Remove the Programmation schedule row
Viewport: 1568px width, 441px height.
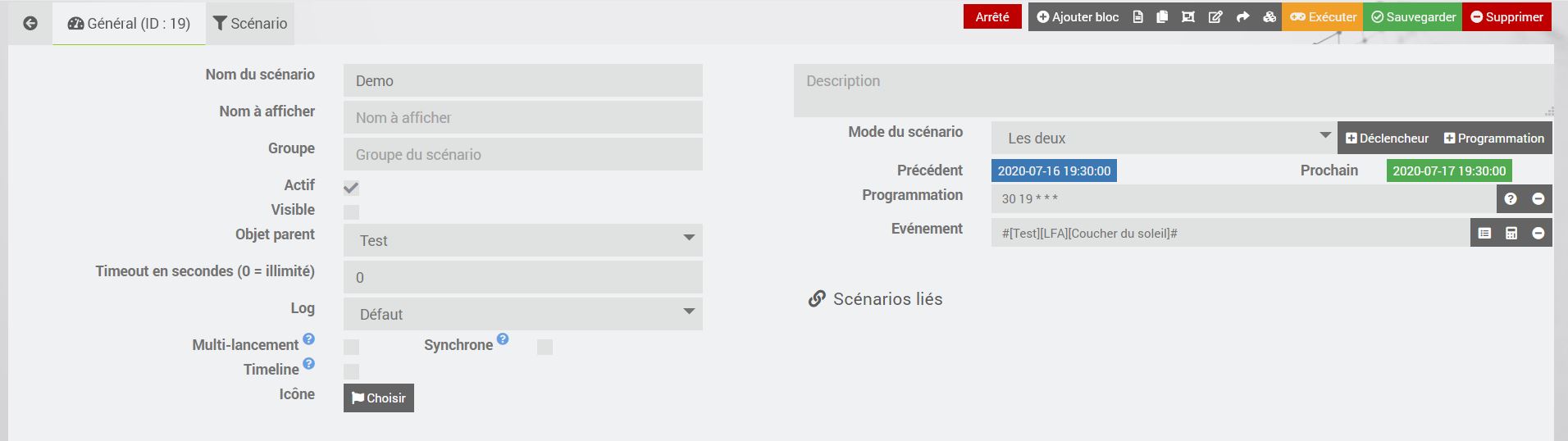click(1538, 198)
